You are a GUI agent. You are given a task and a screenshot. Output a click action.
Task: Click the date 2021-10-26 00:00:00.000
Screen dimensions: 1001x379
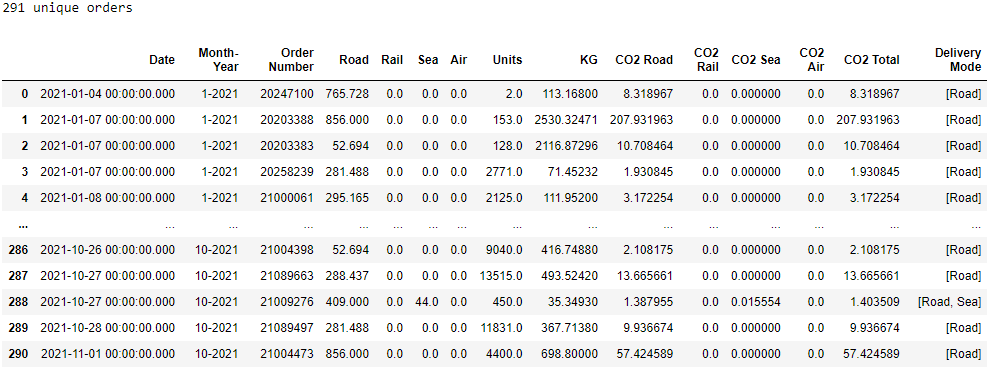click(107, 250)
